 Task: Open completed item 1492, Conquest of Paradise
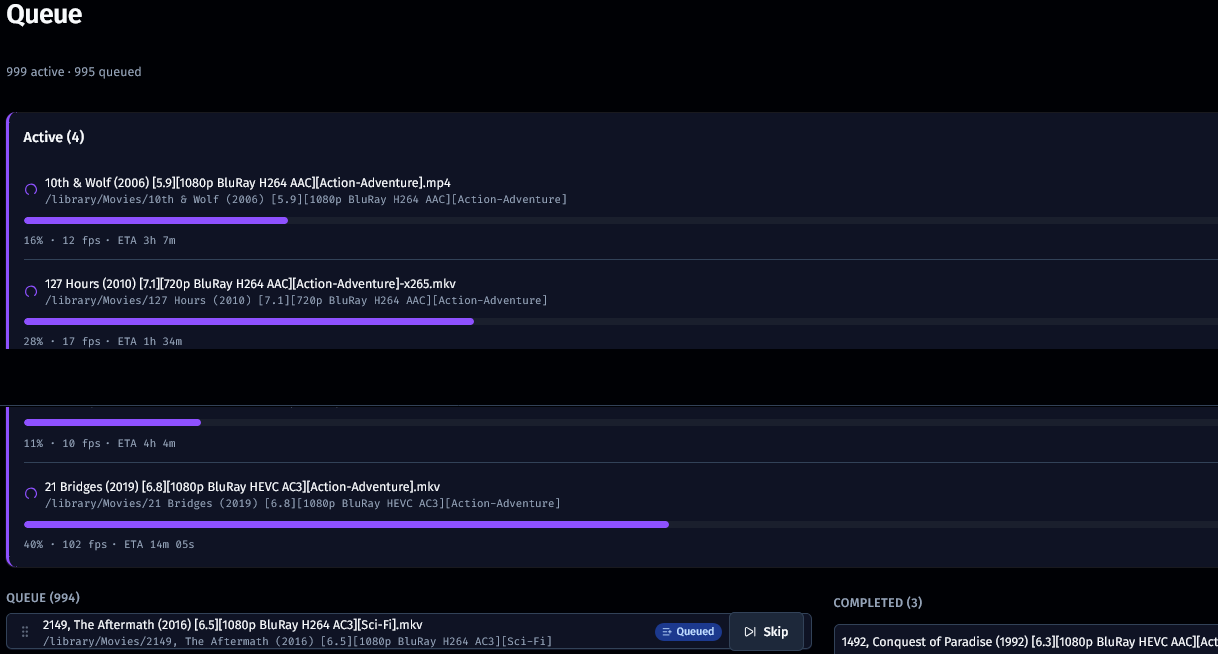click(1029, 642)
